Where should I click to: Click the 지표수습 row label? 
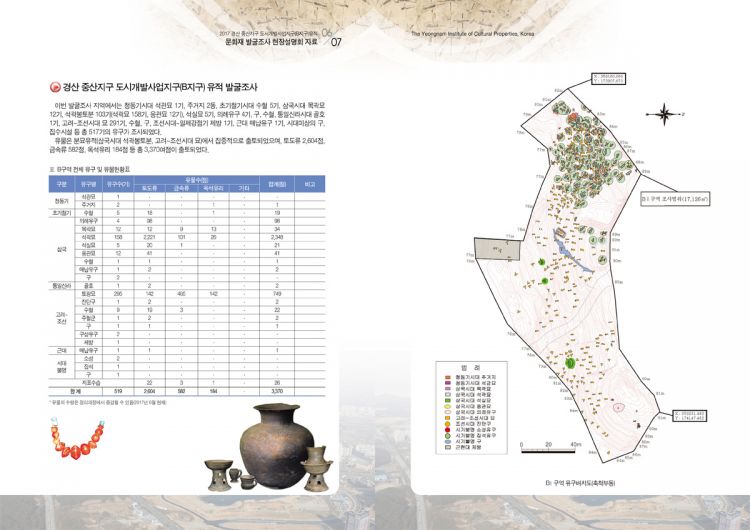click(x=89, y=383)
